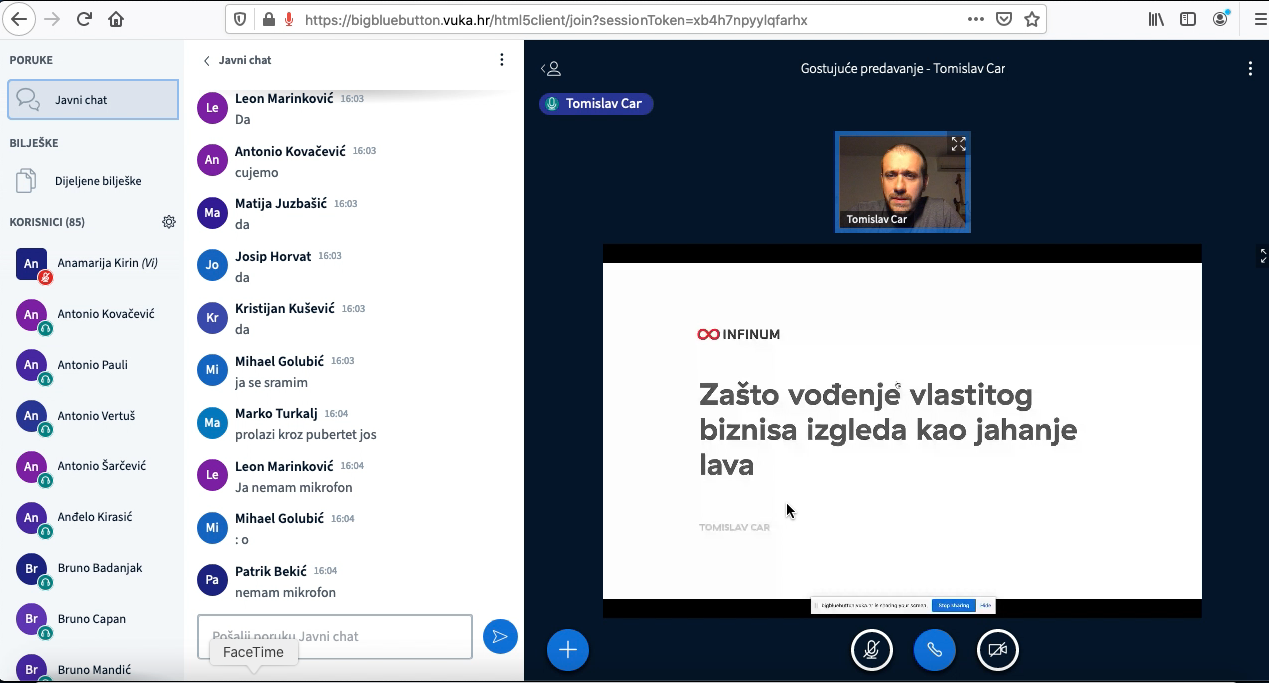This screenshot has height=683, width=1269.
Task: Leave audio with the phone button
Action: coord(934,650)
